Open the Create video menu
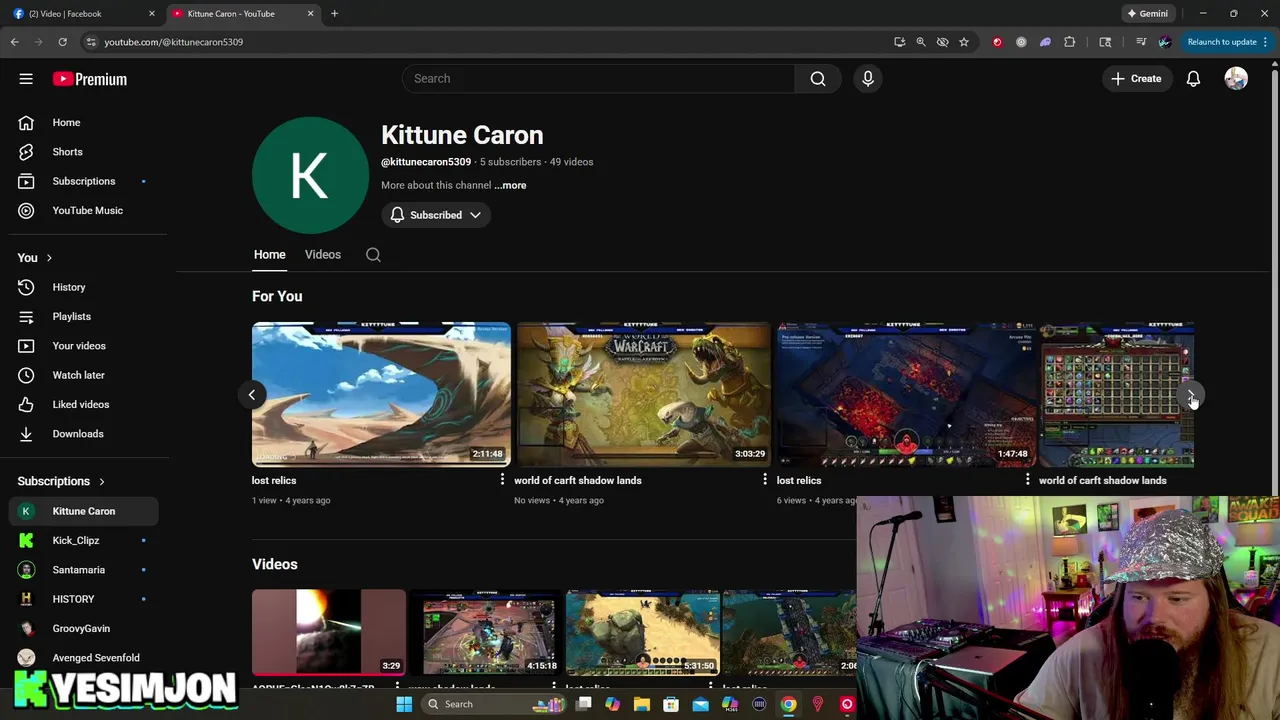This screenshot has width=1280, height=720. point(1136,78)
